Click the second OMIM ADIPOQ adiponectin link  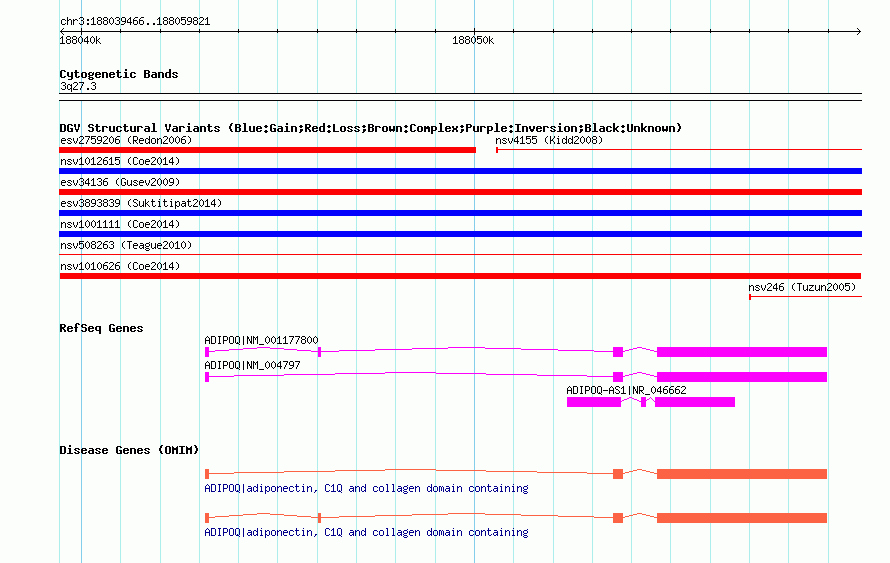click(366, 532)
